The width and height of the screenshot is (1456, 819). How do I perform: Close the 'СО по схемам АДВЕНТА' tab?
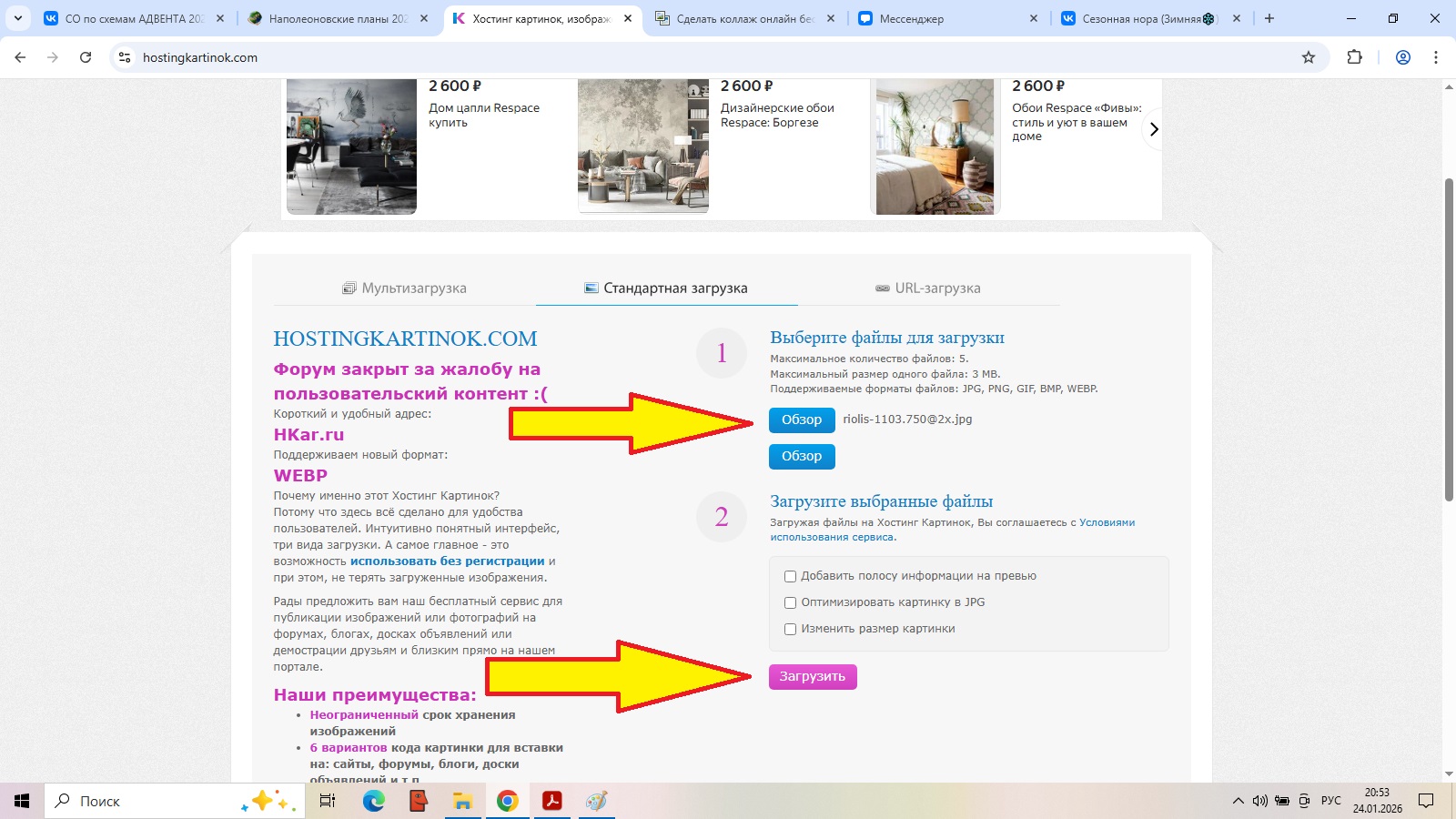pos(220,18)
